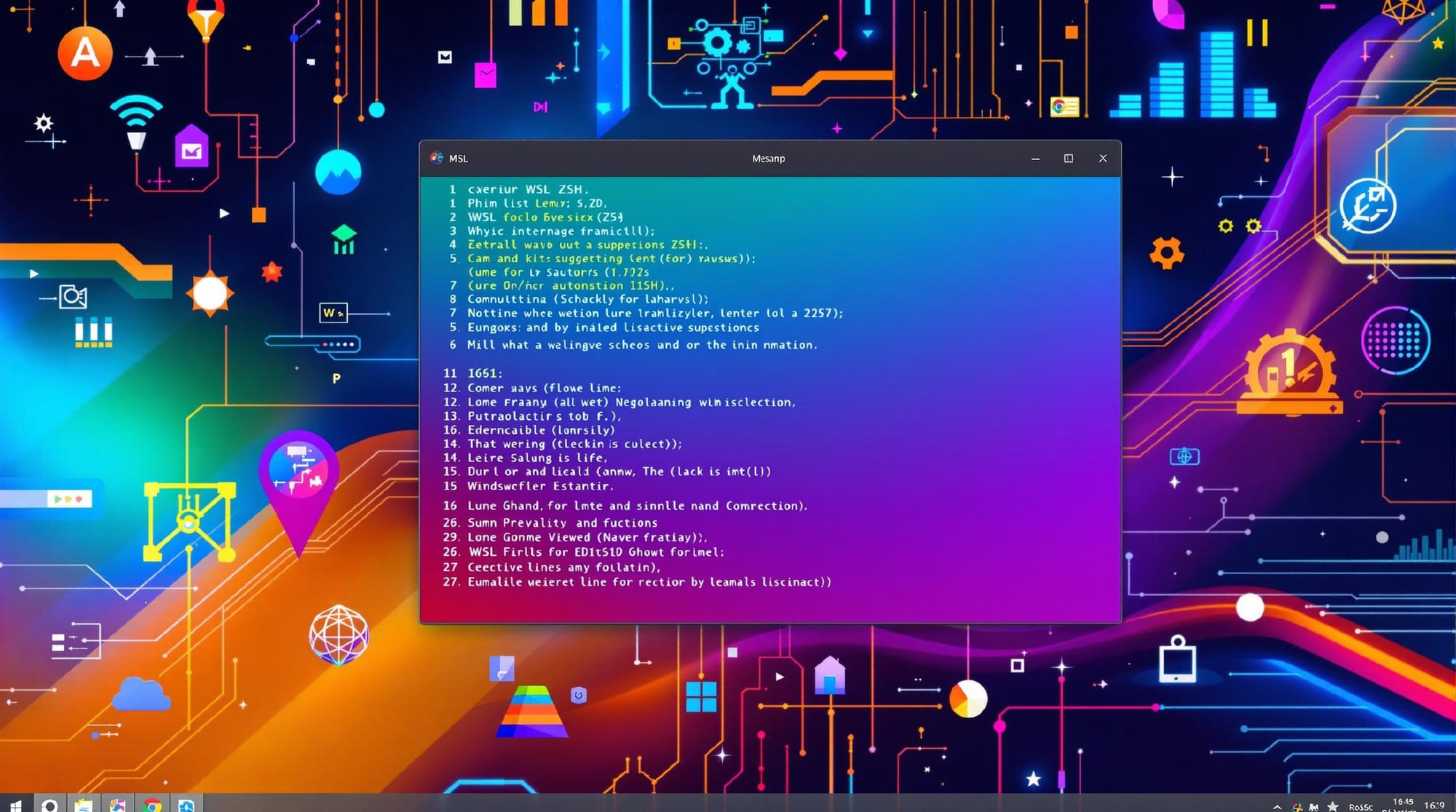The image size is (1456, 812).
Task: Click the Mesanp window title text
Action: [768, 158]
